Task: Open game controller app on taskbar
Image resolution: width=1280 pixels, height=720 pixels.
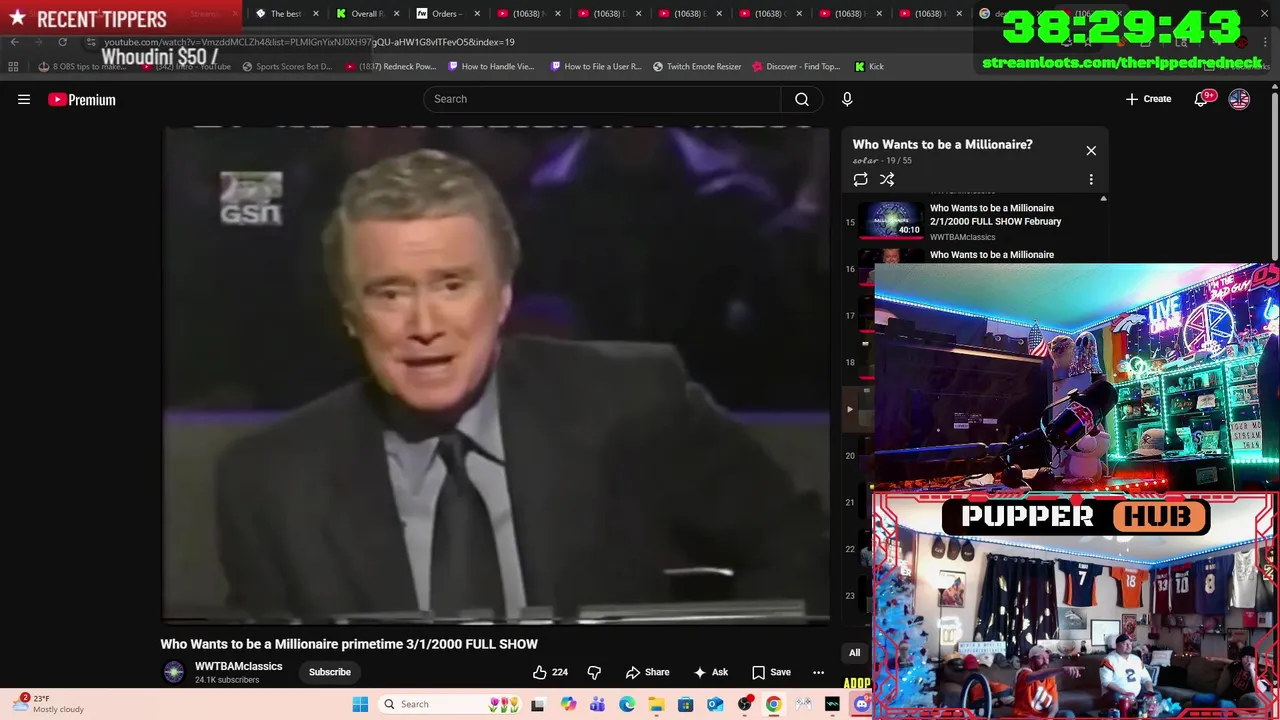Action: point(803,704)
